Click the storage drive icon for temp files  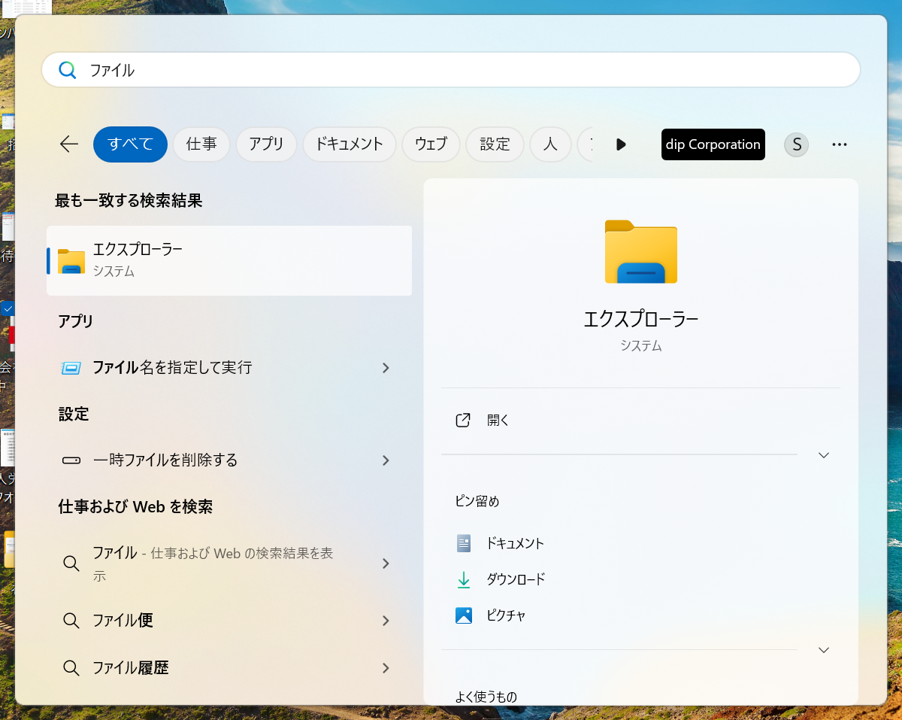[71, 460]
